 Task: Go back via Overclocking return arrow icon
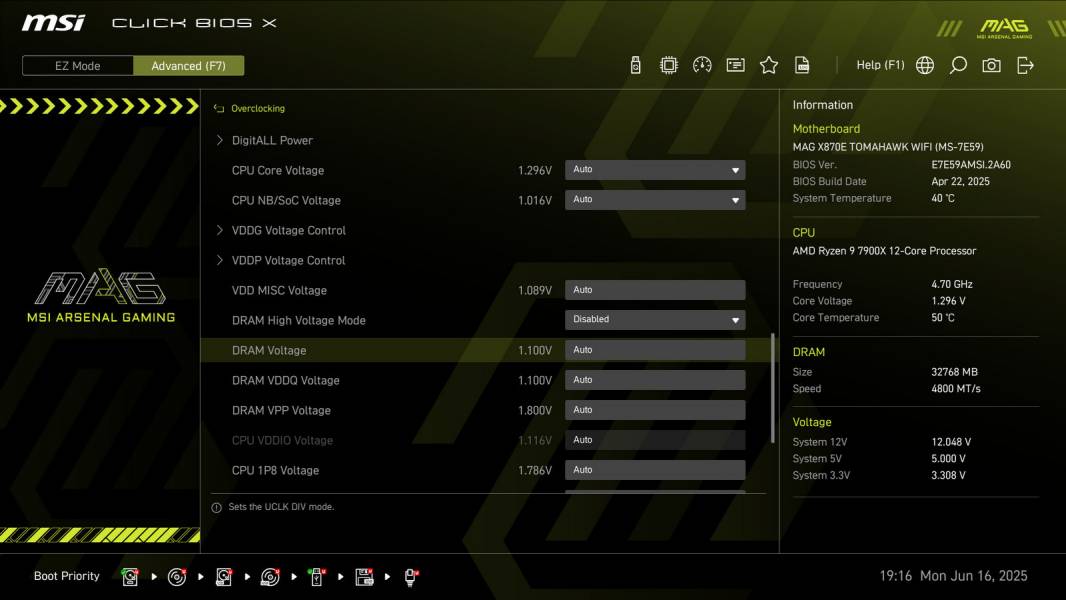coord(219,108)
